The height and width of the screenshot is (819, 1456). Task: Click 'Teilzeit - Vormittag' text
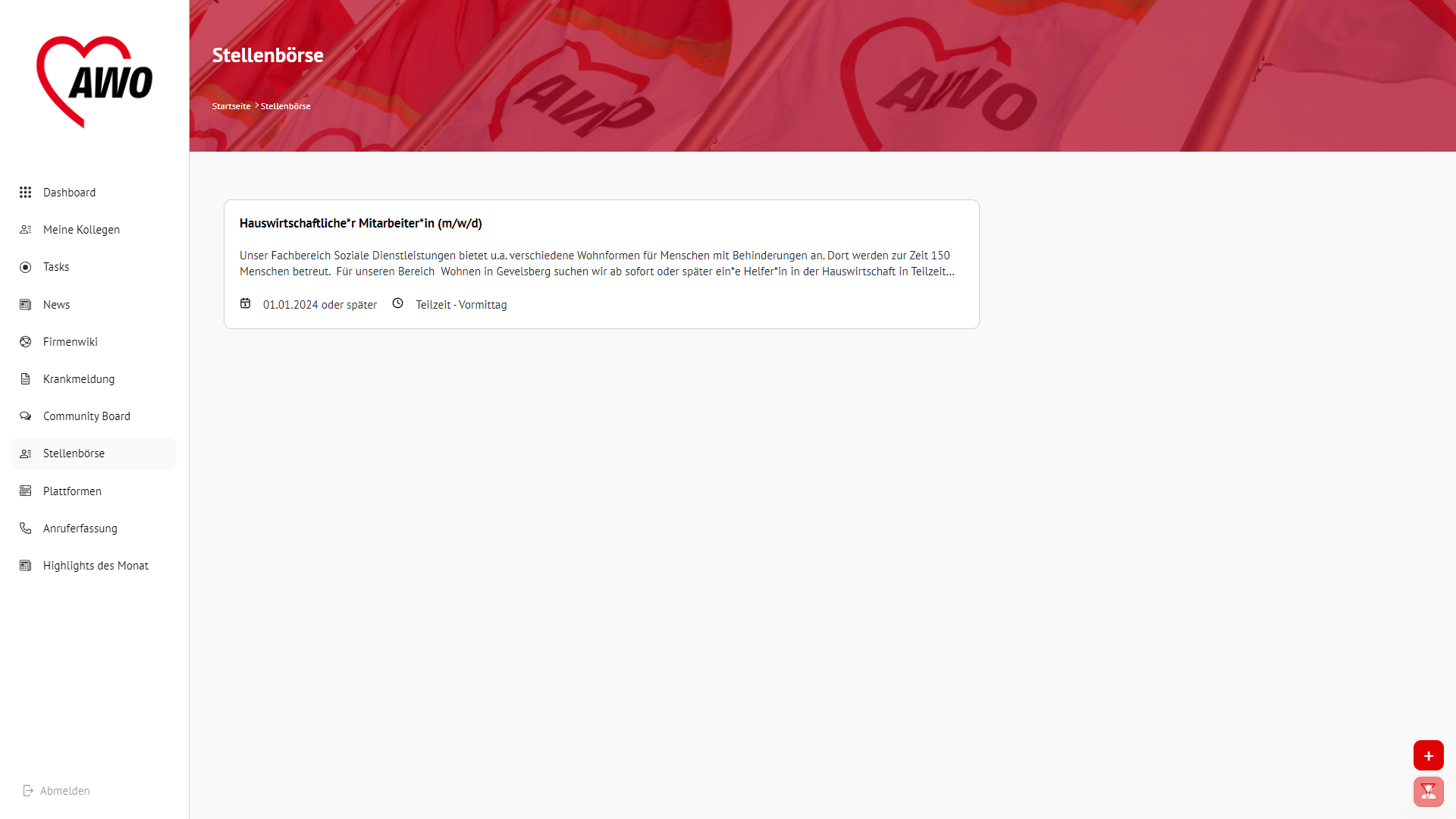[461, 305]
